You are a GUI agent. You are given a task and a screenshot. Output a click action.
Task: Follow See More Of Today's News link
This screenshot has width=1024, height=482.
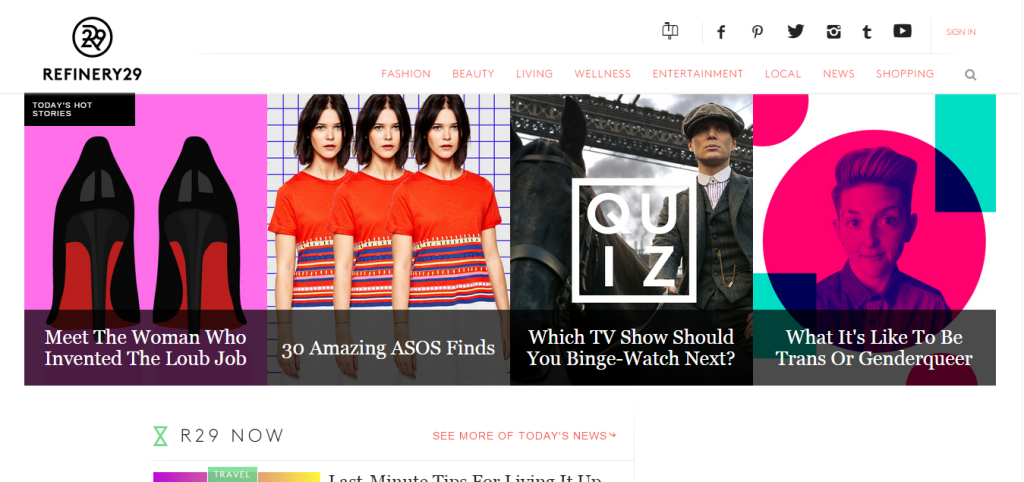(x=524, y=436)
